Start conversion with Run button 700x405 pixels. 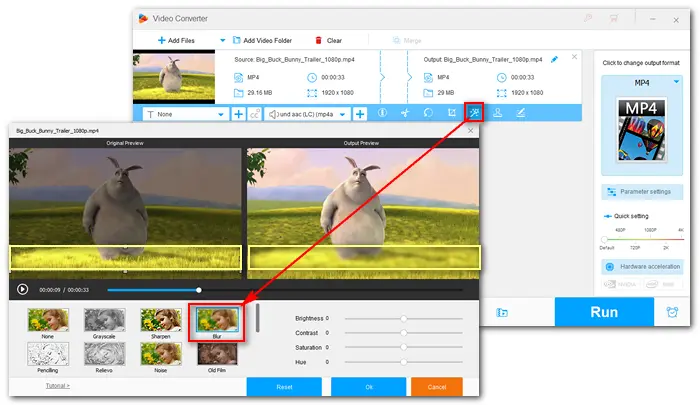tap(604, 312)
